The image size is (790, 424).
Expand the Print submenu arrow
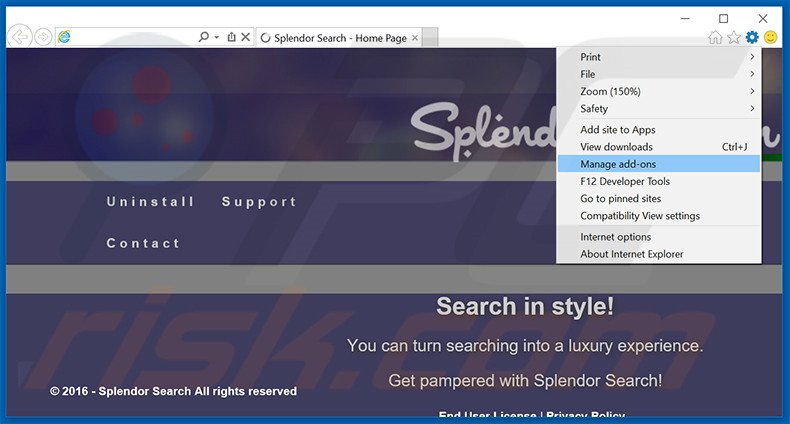pos(752,57)
